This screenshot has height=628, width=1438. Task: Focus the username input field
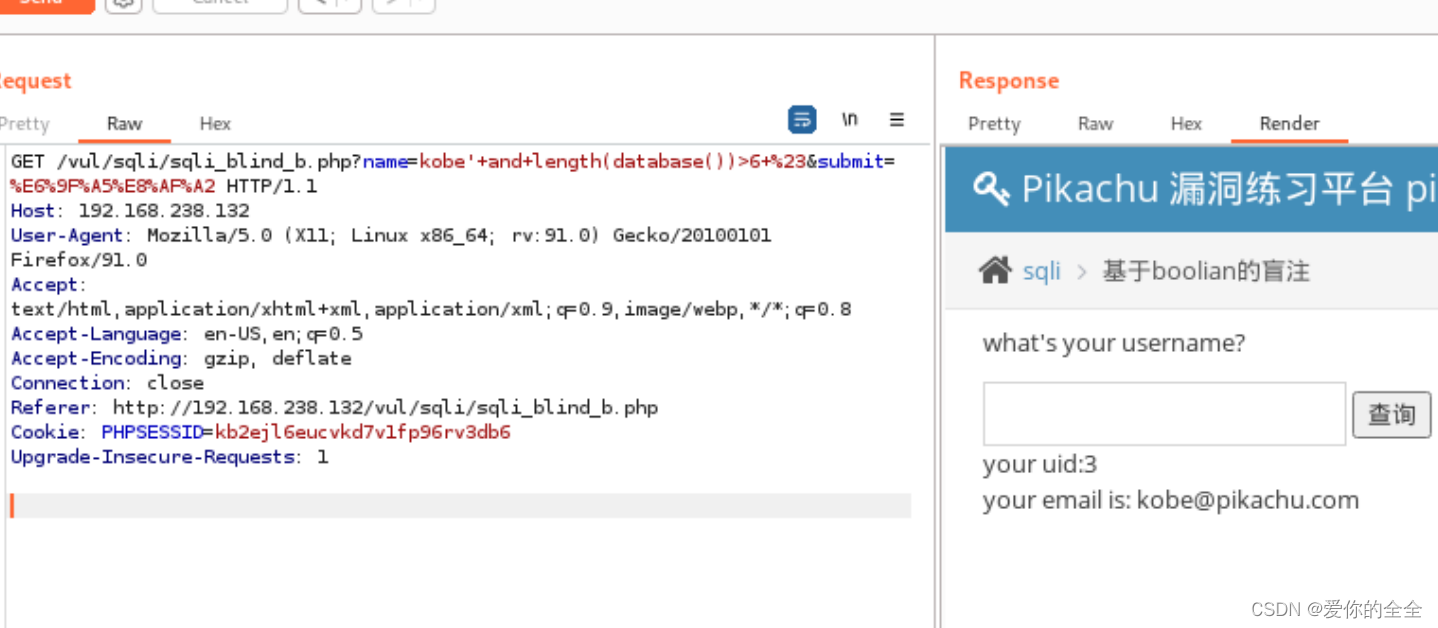tap(1164, 413)
